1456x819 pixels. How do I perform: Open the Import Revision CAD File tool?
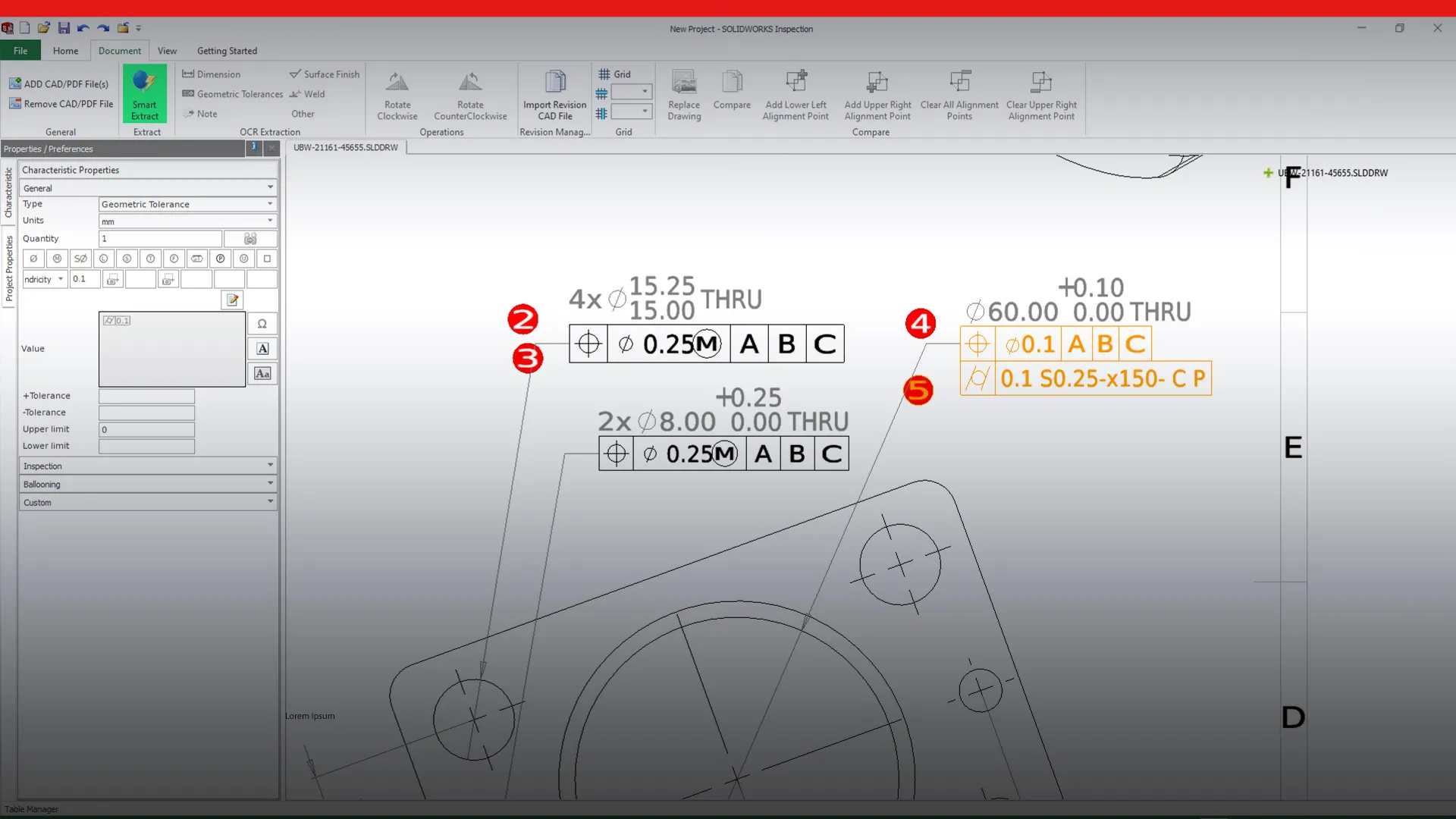click(554, 94)
